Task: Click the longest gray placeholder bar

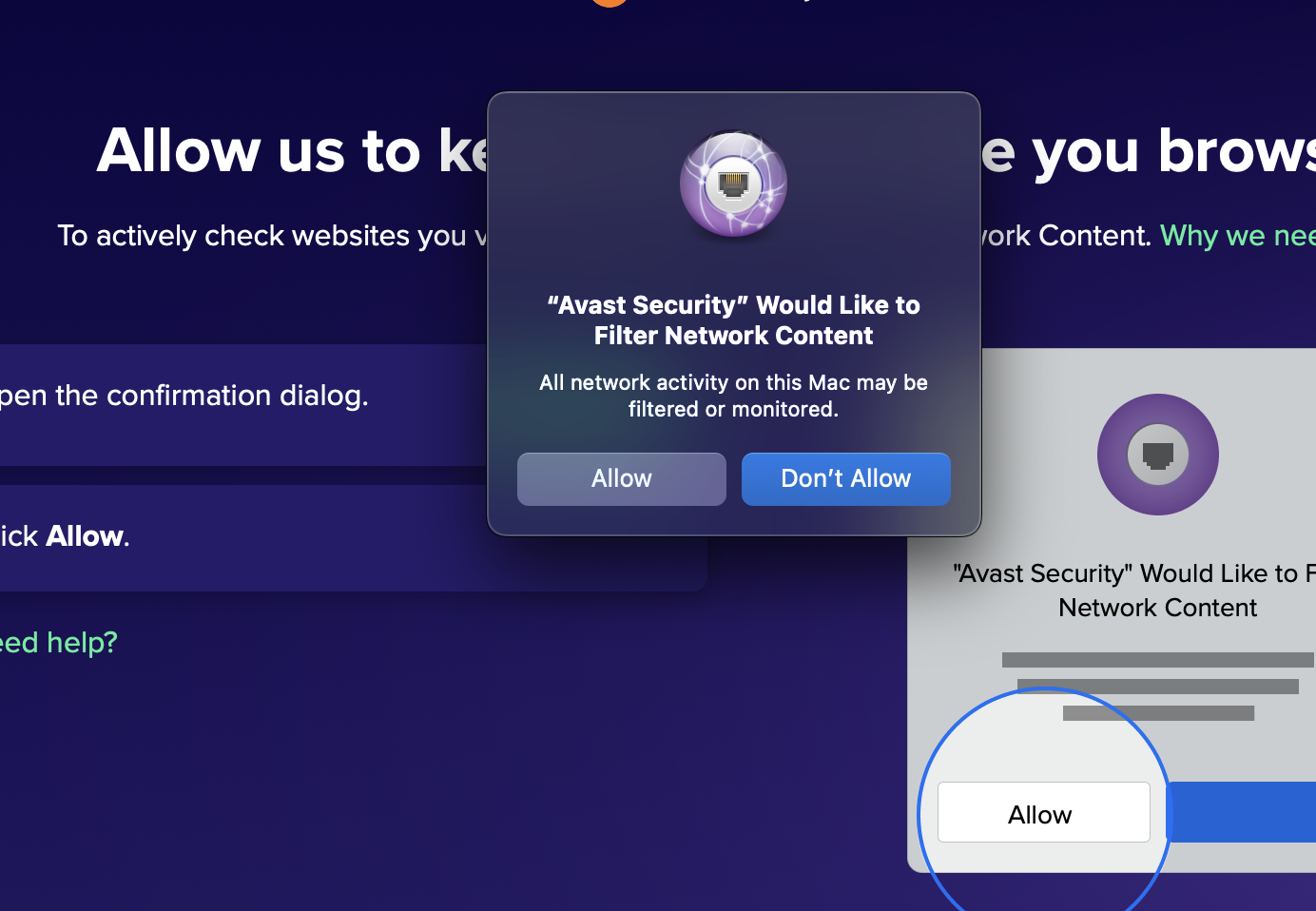Action: (1157, 660)
